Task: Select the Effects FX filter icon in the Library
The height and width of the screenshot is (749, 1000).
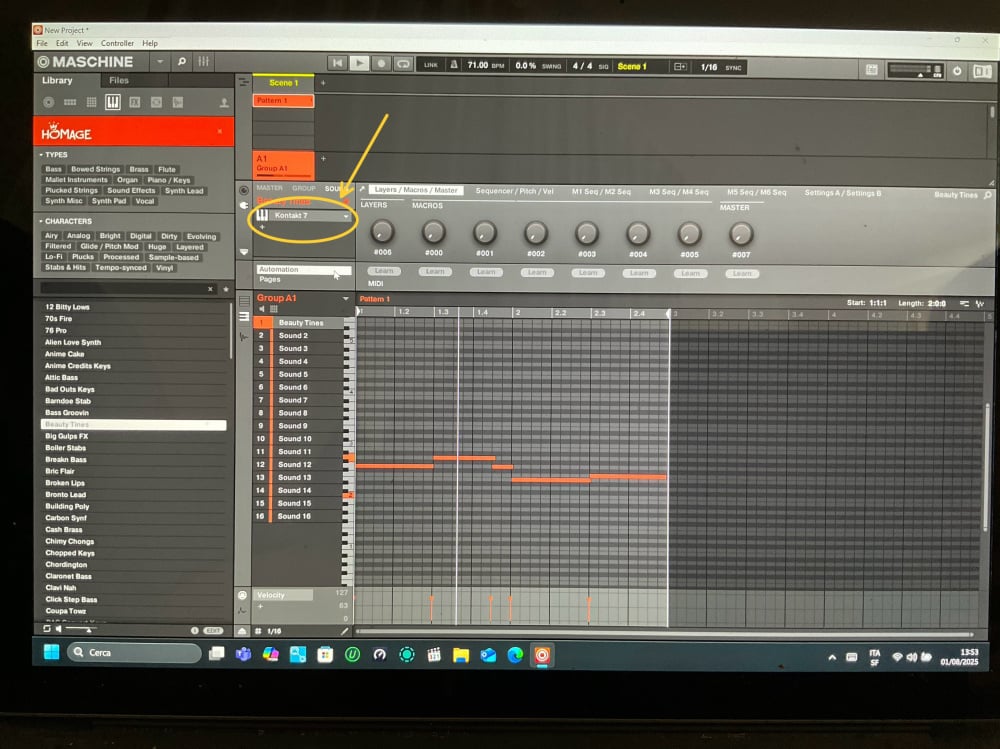Action: click(x=135, y=102)
